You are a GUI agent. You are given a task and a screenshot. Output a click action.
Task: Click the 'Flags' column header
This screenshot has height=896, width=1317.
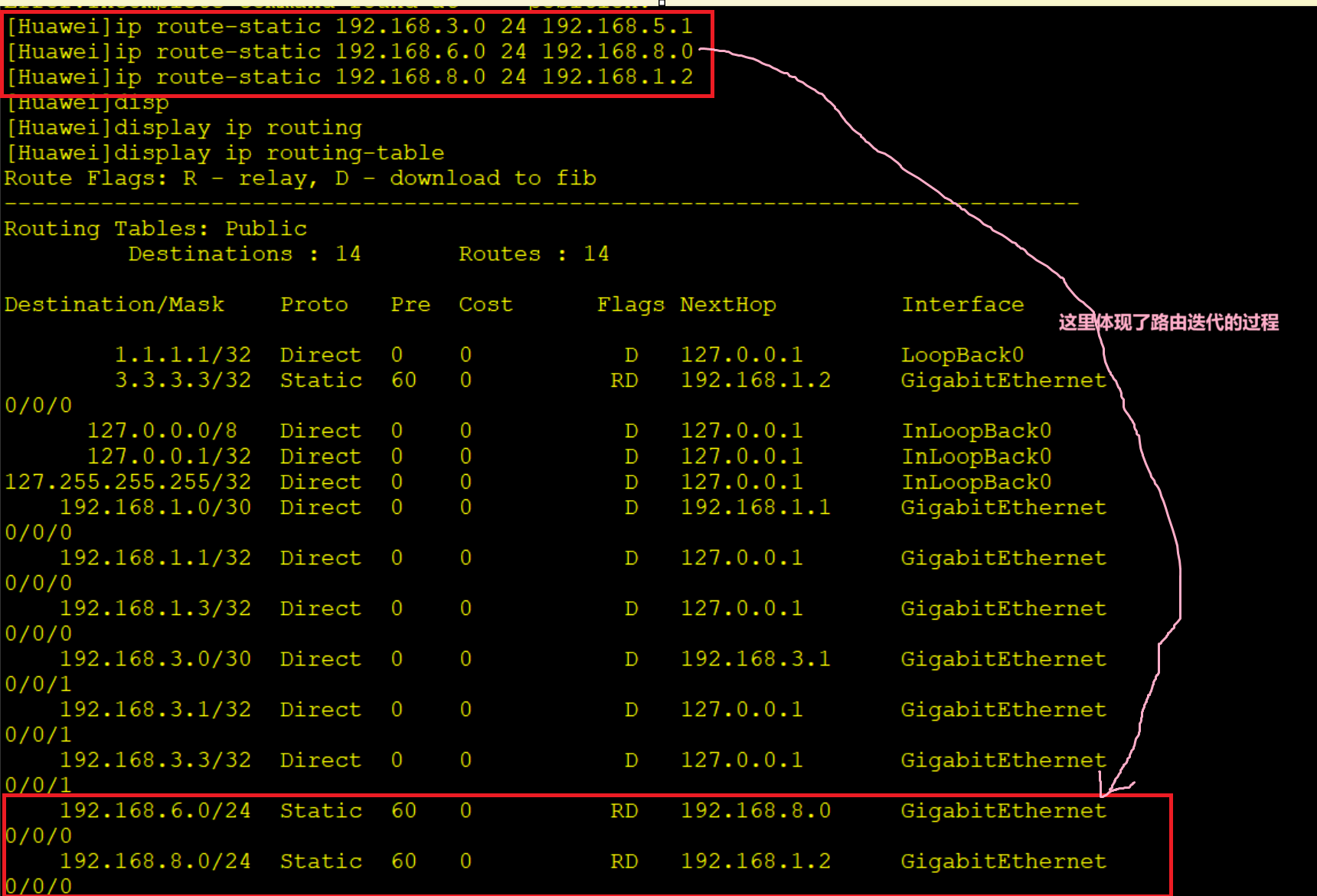pyautogui.click(x=631, y=305)
